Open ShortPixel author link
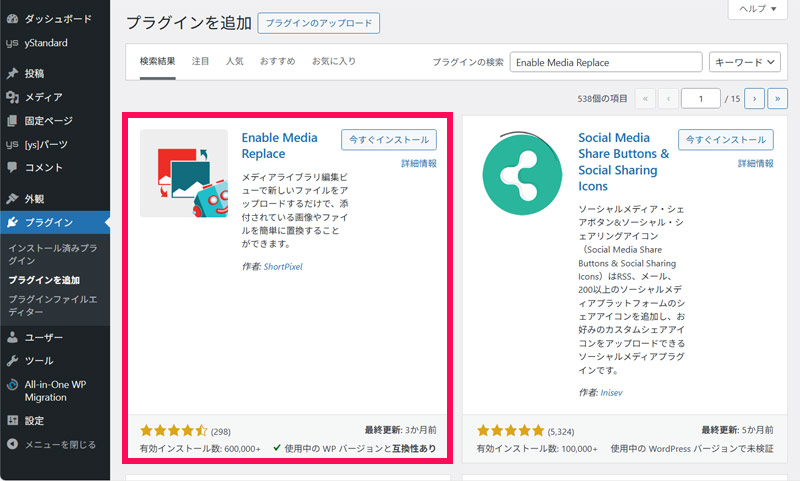This screenshot has width=800, height=481. click(x=283, y=266)
